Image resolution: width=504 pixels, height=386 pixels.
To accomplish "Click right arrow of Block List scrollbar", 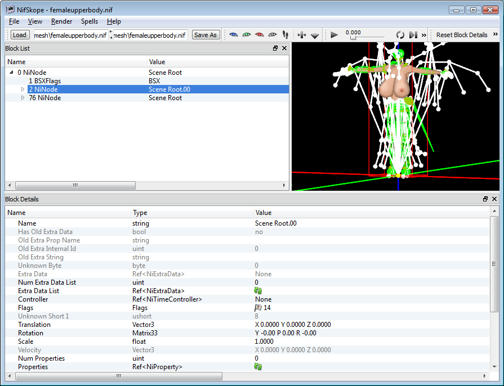I will click(284, 185).
